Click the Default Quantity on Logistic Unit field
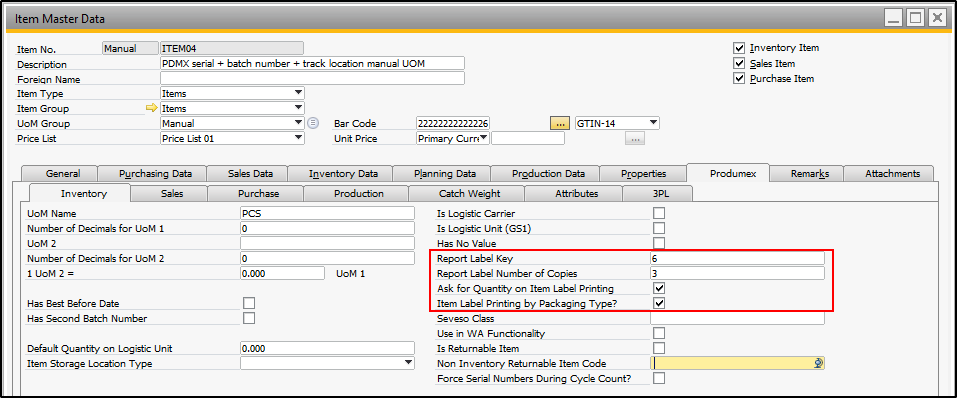Viewport: 957px width, 398px height. pos(327,349)
